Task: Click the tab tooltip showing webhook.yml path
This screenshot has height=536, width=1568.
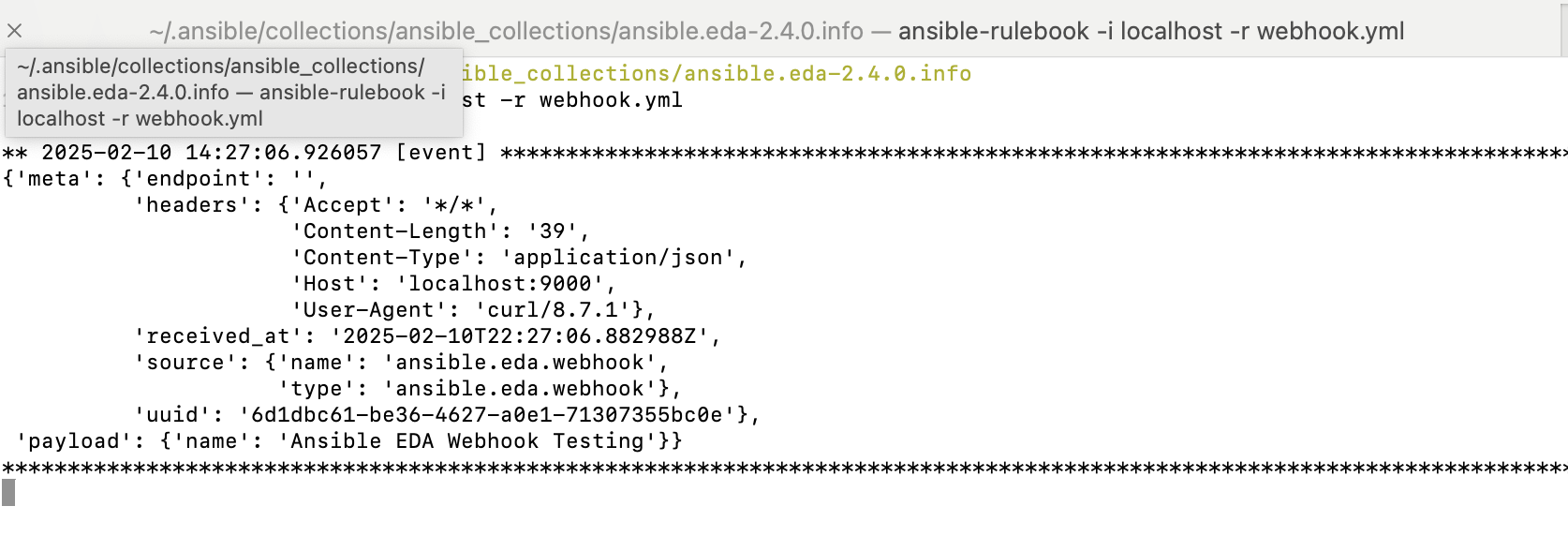Action: 233,92
